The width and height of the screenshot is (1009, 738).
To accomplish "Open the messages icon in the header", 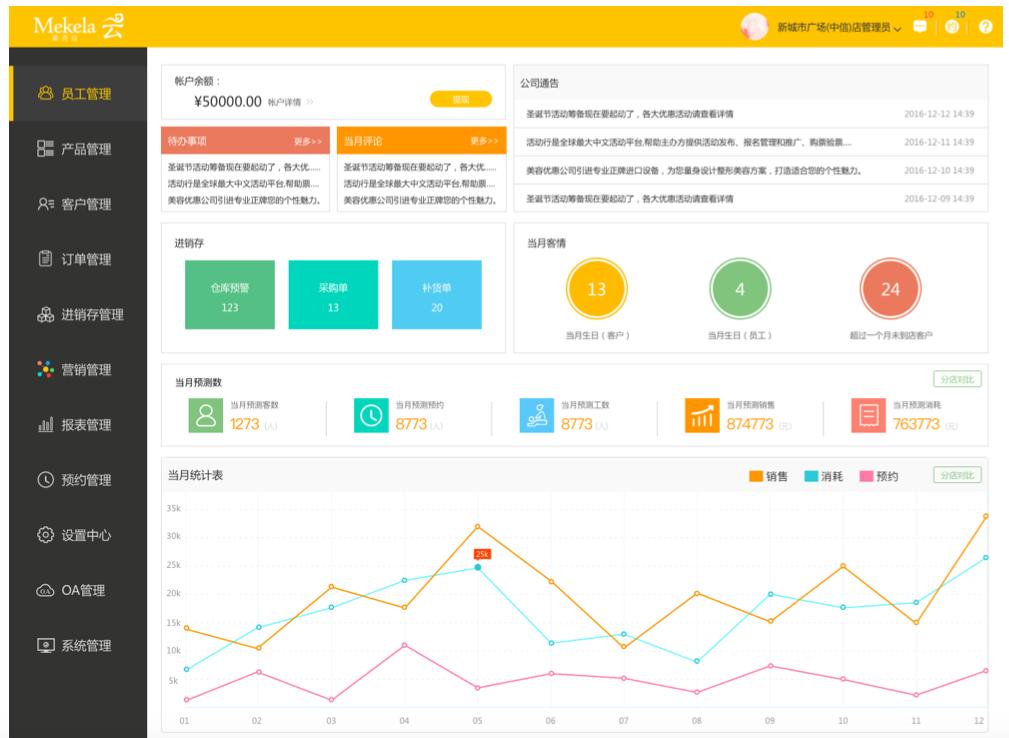I will tap(920, 26).
